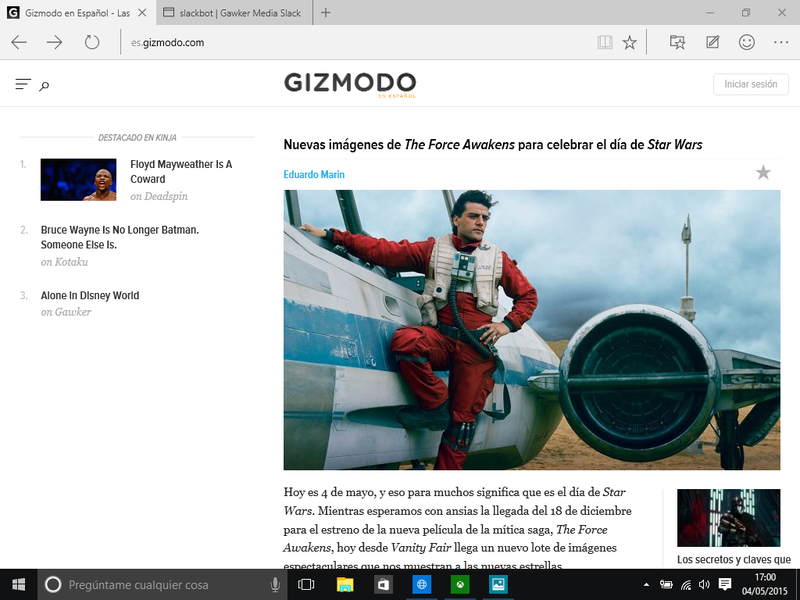800x600 pixels.
Task: Open 'Alone In Disney World' story
Action: pyautogui.click(x=90, y=295)
